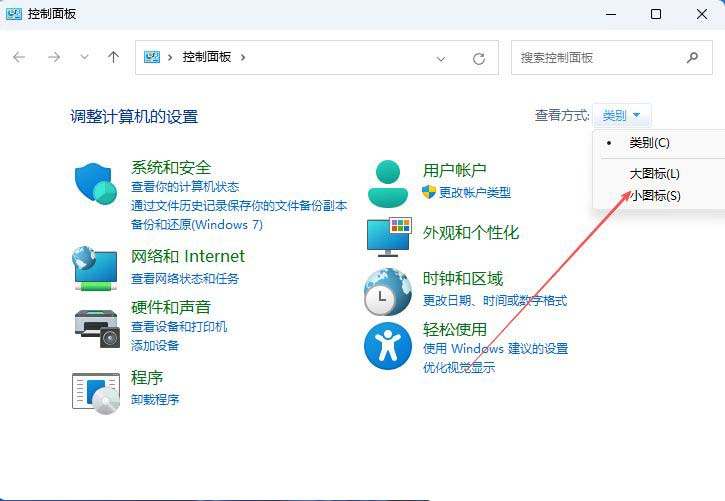Viewport: 725px width, 501px height.
Task: Click the refresh button in address bar
Action: click(x=479, y=58)
